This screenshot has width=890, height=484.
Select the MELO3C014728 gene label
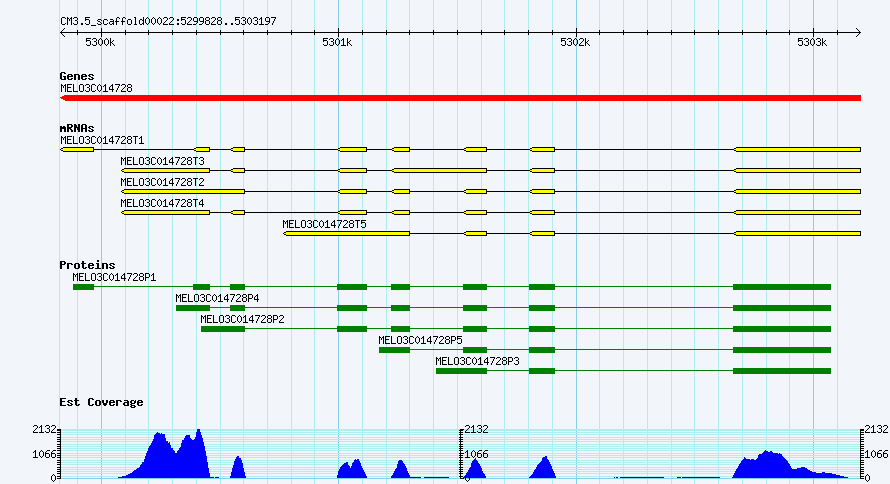(x=96, y=88)
